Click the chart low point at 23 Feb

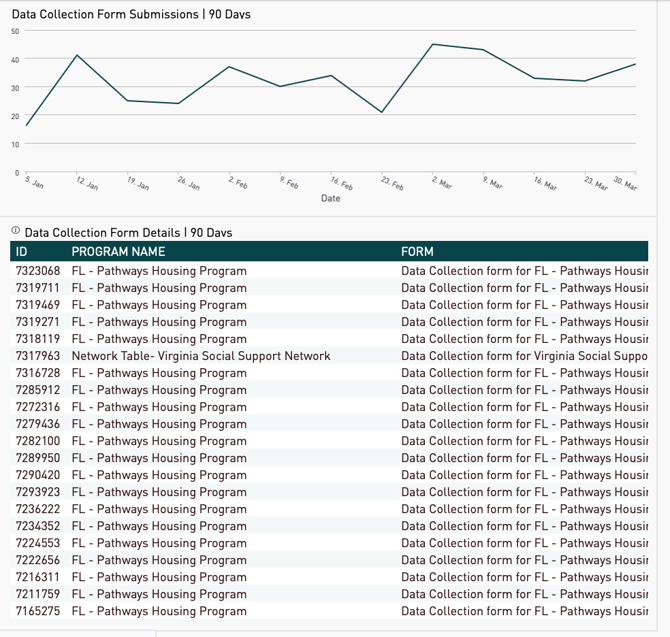(x=382, y=112)
